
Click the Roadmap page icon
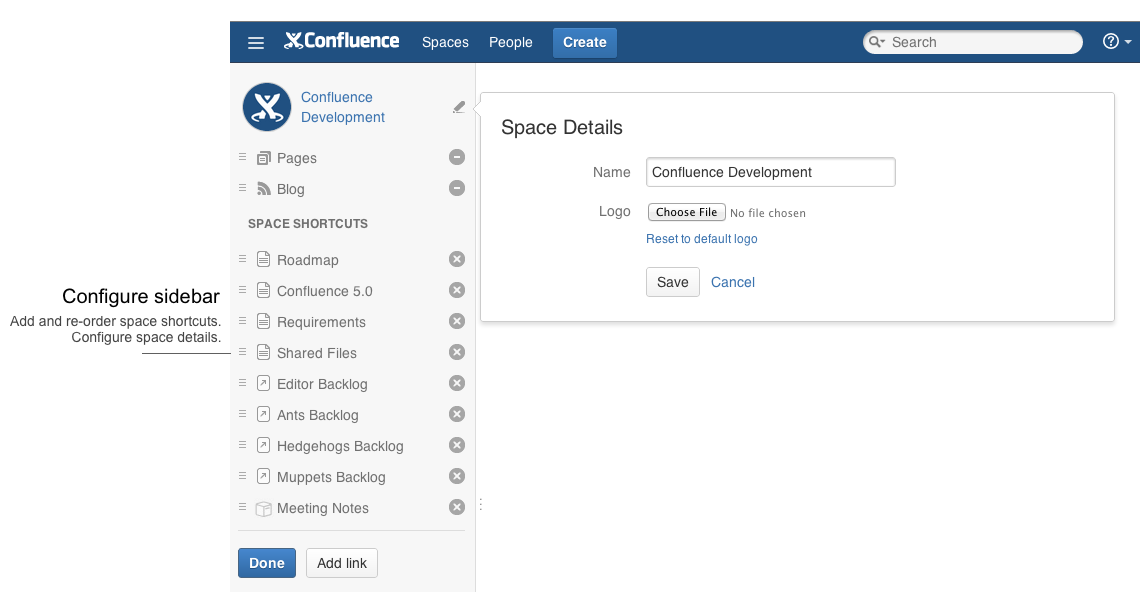264,260
